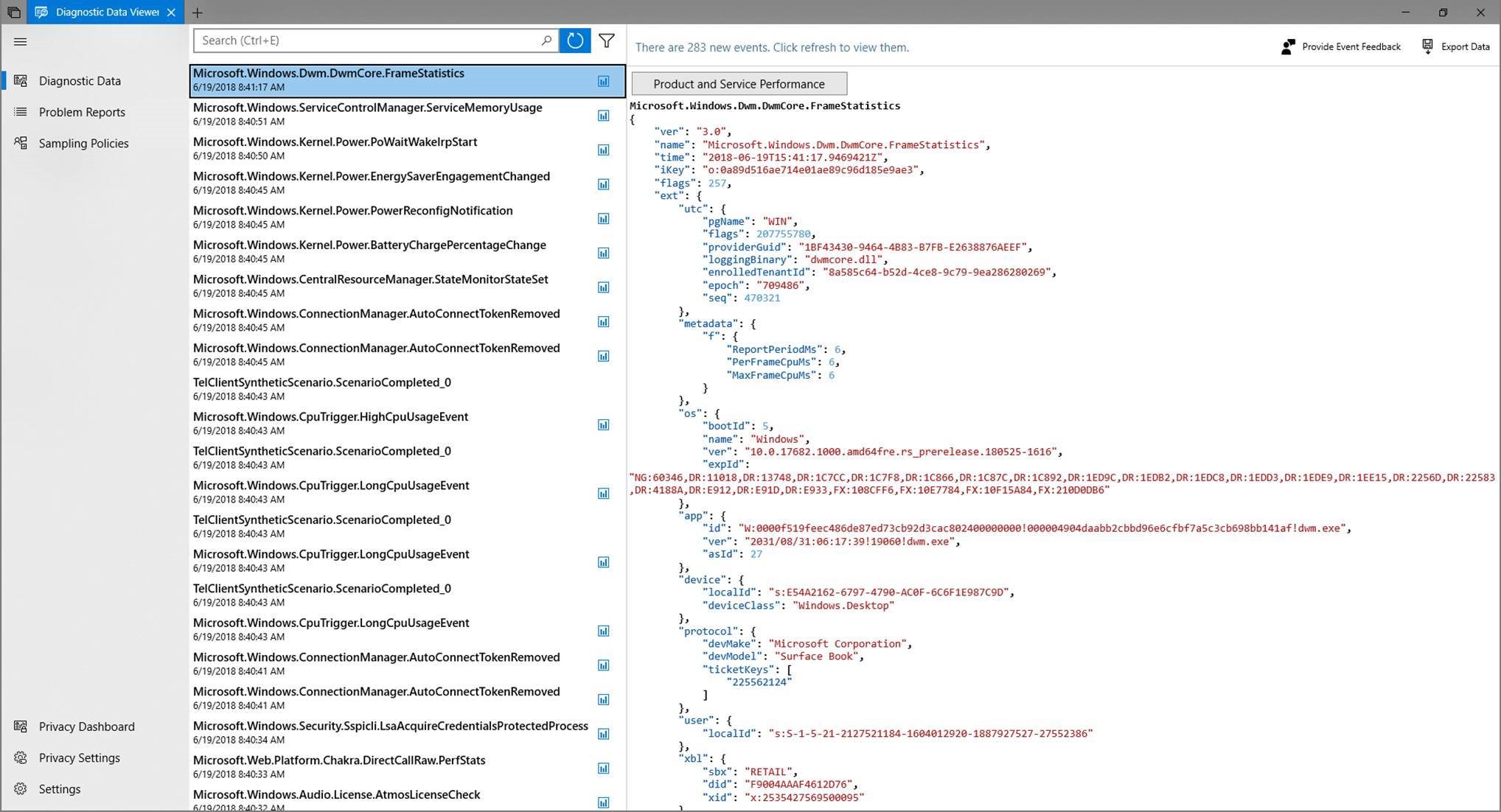Open the event filter funnel icon
The width and height of the screenshot is (1501, 812).
pos(607,41)
